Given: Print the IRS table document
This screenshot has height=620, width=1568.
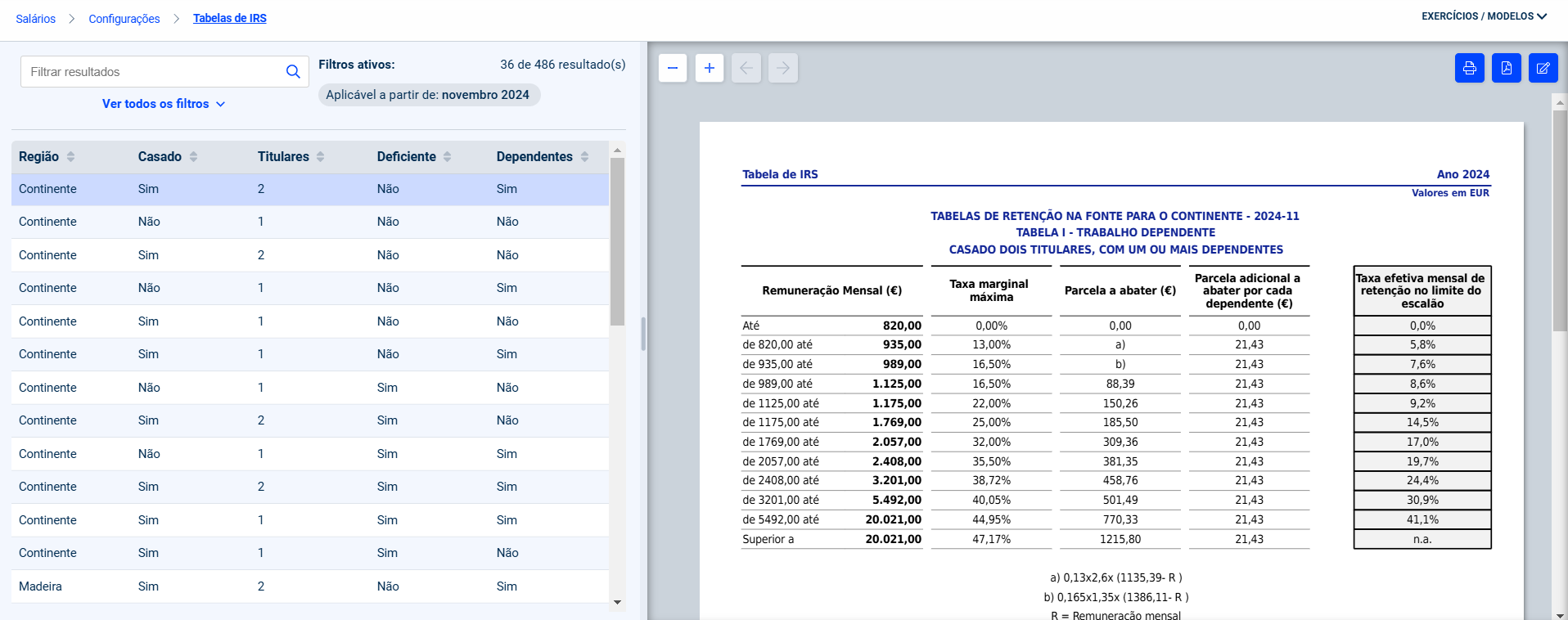Looking at the screenshot, I should (1470, 68).
